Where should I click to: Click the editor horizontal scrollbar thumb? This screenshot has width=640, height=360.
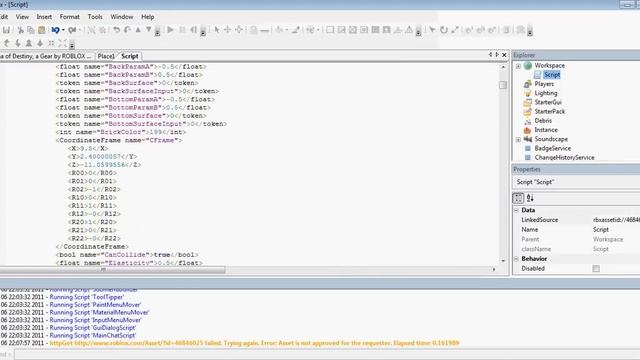pyautogui.click(x=113, y=270)
